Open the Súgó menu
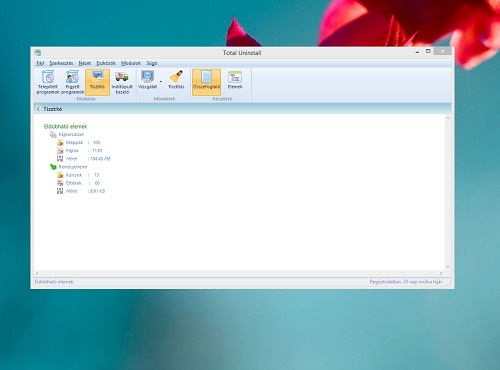This screenshot has height=370, width=500. (152, 63)
